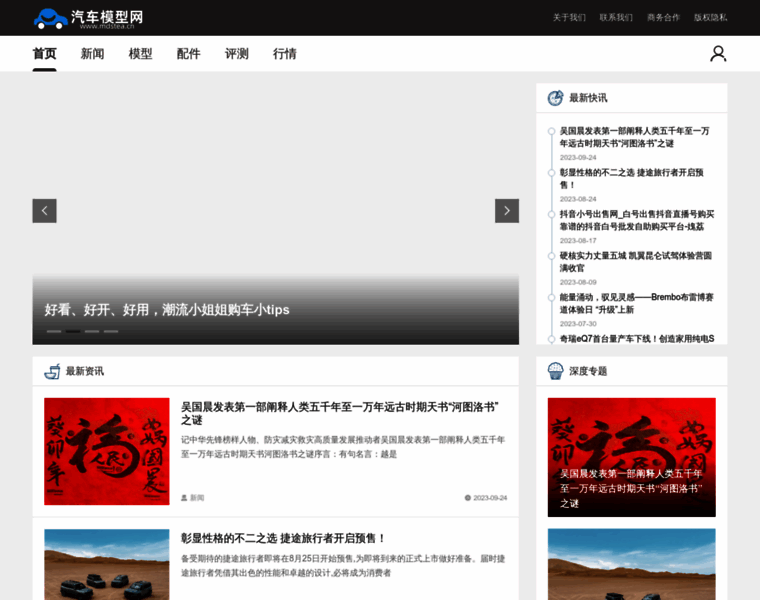Viewport: 760px width, 600px height.
Task: Open the user account icon
Action: pyautogui.click(x=718, y=53)
